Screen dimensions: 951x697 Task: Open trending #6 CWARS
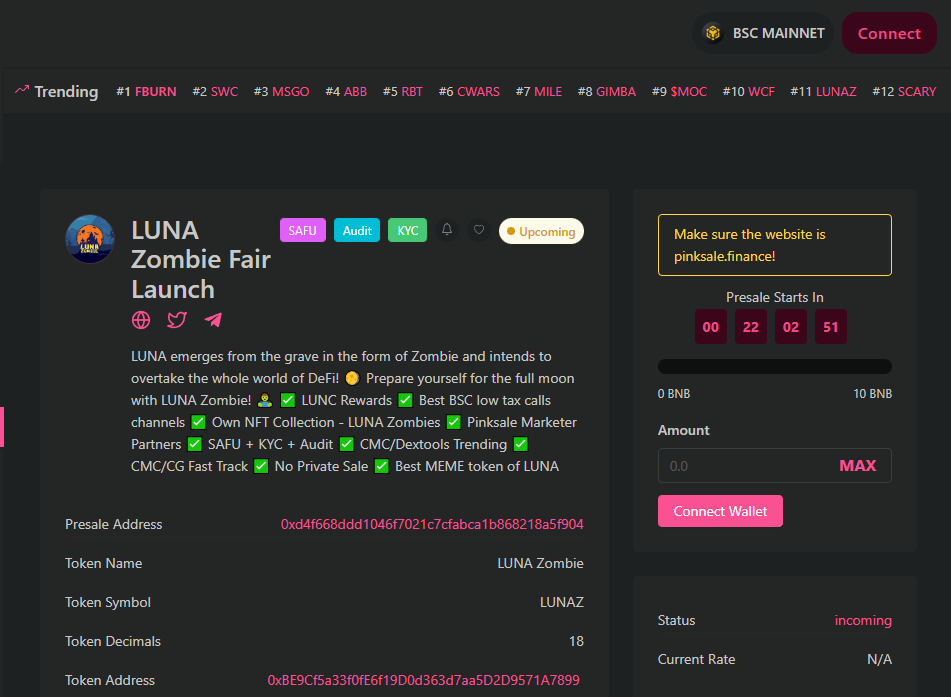coord(469,92)
